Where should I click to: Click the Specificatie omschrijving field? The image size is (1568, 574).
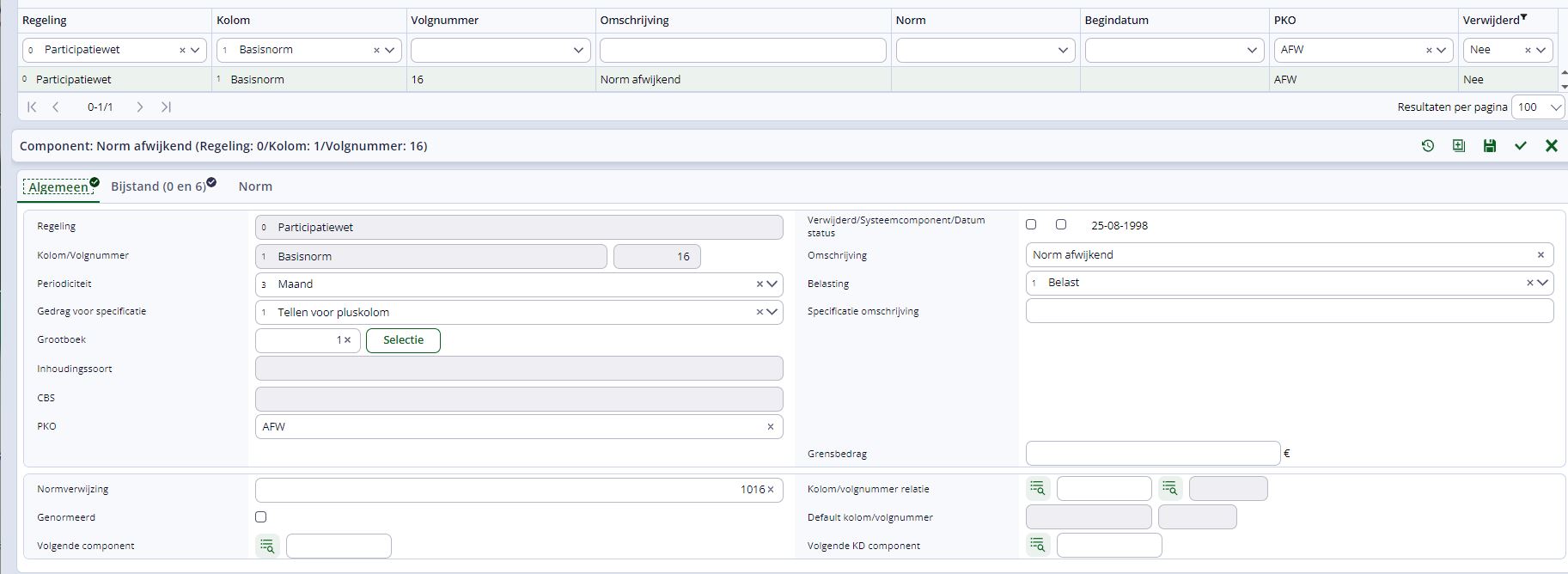coord(1290,311)
